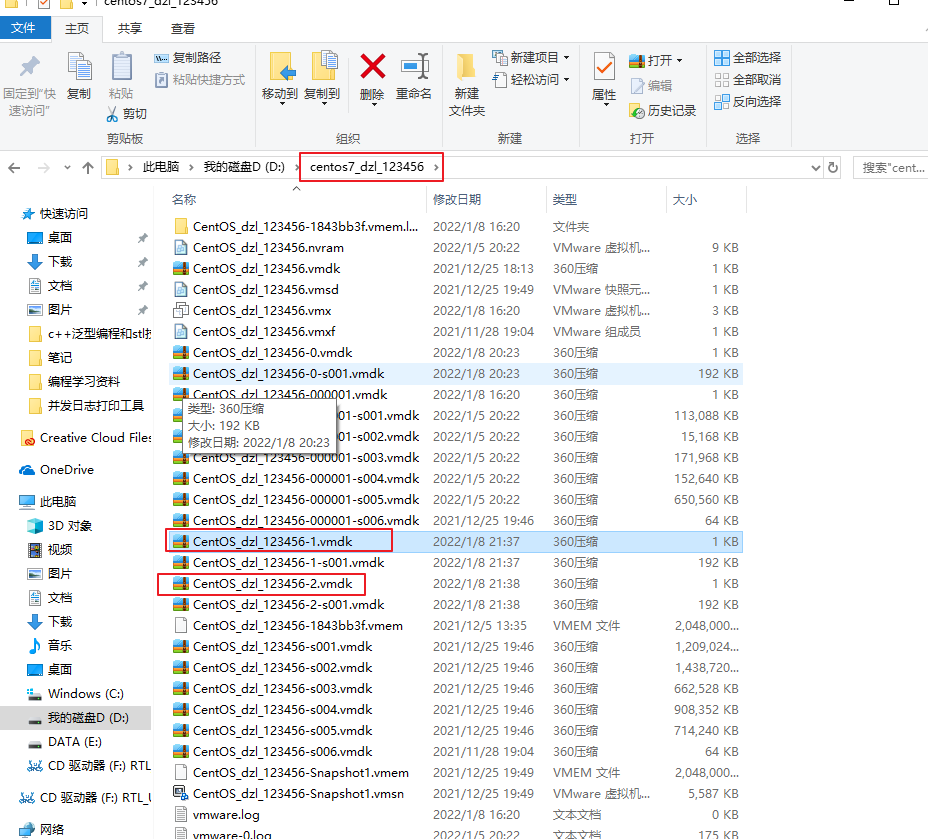Viewport: 928px width, 839px height.
Task: Create a New folder (新建文件夹)
Action: click(x=466, y=85)
